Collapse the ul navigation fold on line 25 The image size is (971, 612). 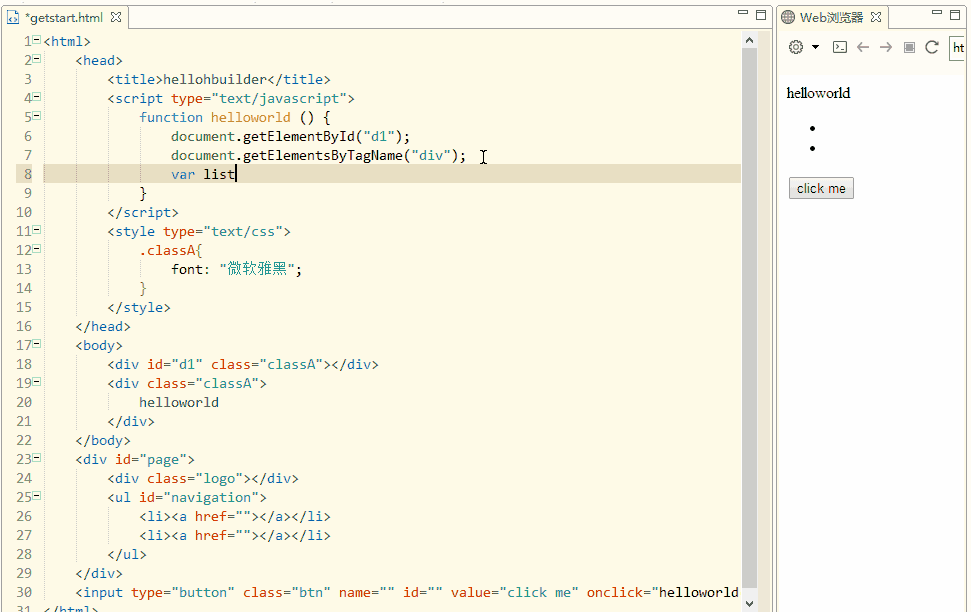click(37, 496)
